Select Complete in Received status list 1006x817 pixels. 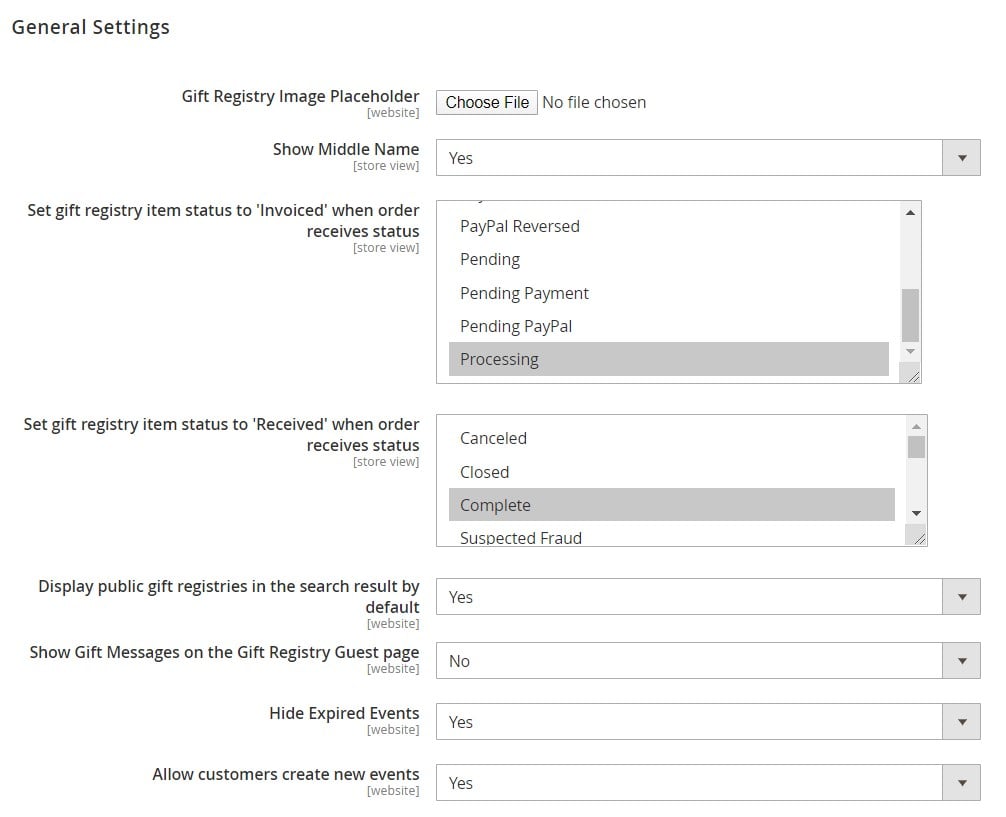(671, 505)
